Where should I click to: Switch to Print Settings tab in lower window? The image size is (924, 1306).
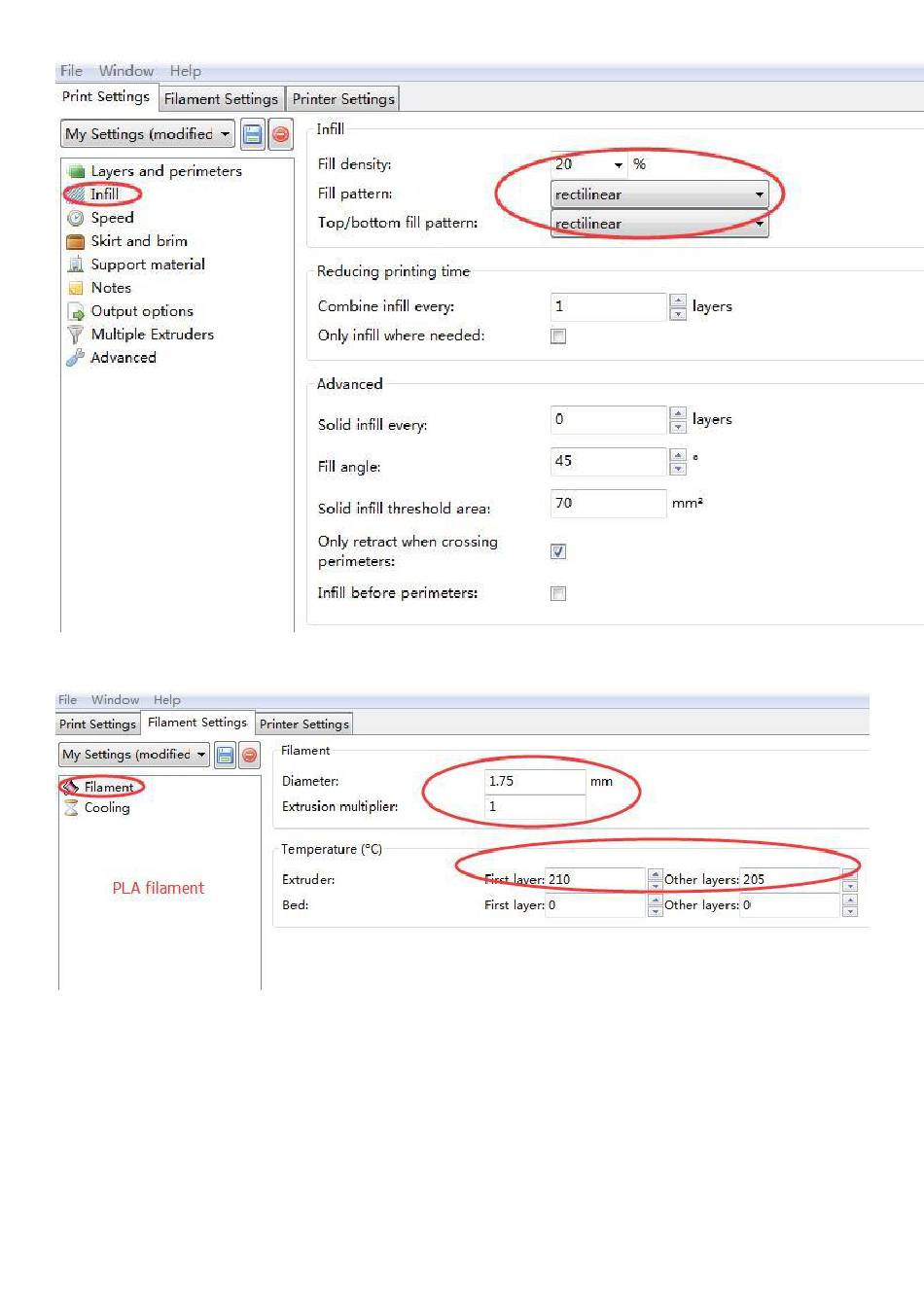[x=97, y=724]
